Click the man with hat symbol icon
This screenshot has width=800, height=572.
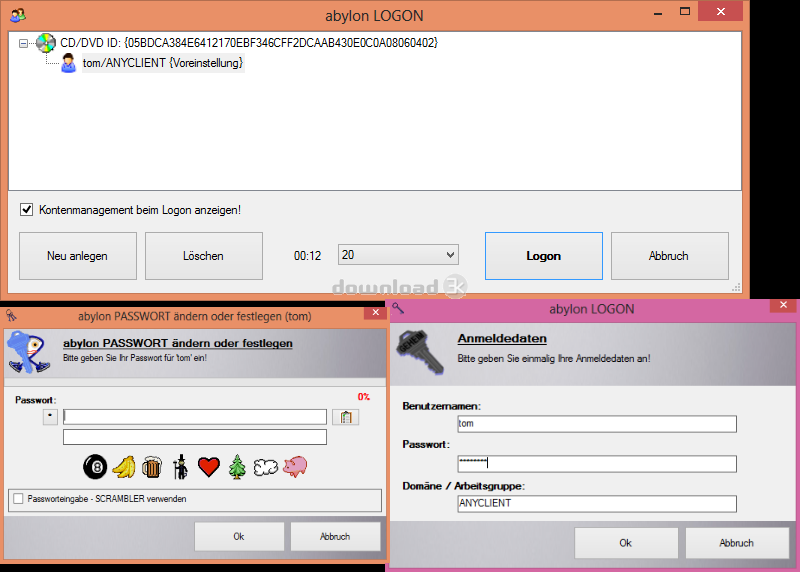[x=180, y=466]
